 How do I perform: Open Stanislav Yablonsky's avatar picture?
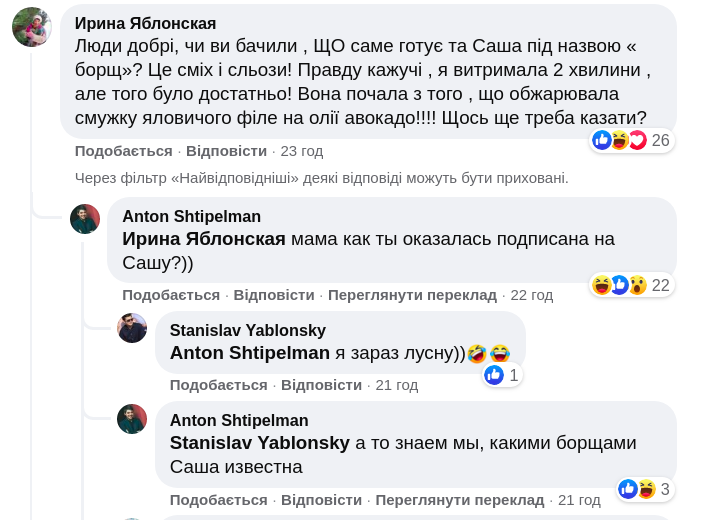132,328
